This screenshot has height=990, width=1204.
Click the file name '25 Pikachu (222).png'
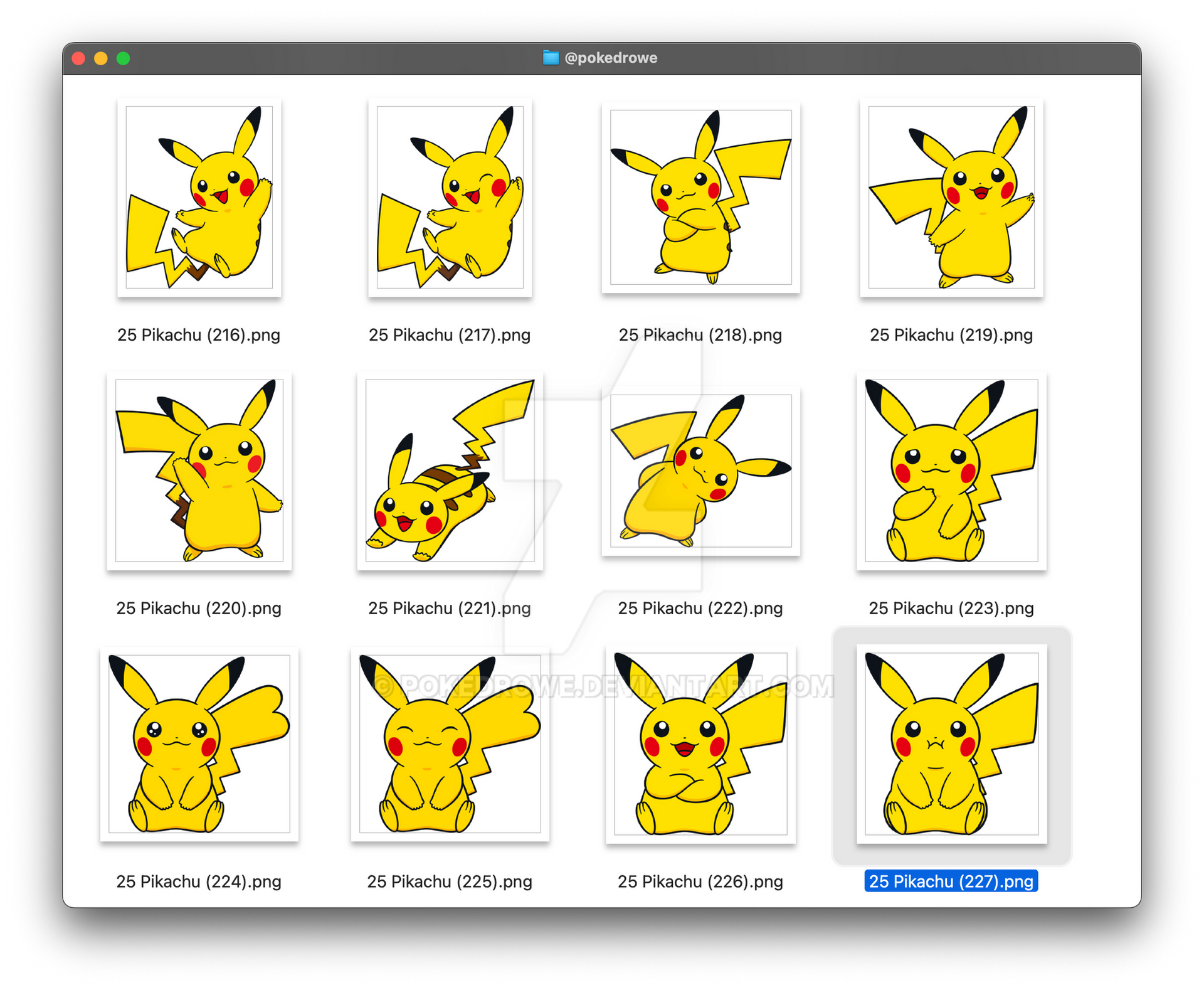pyautogui.click(x=700, y=609)
